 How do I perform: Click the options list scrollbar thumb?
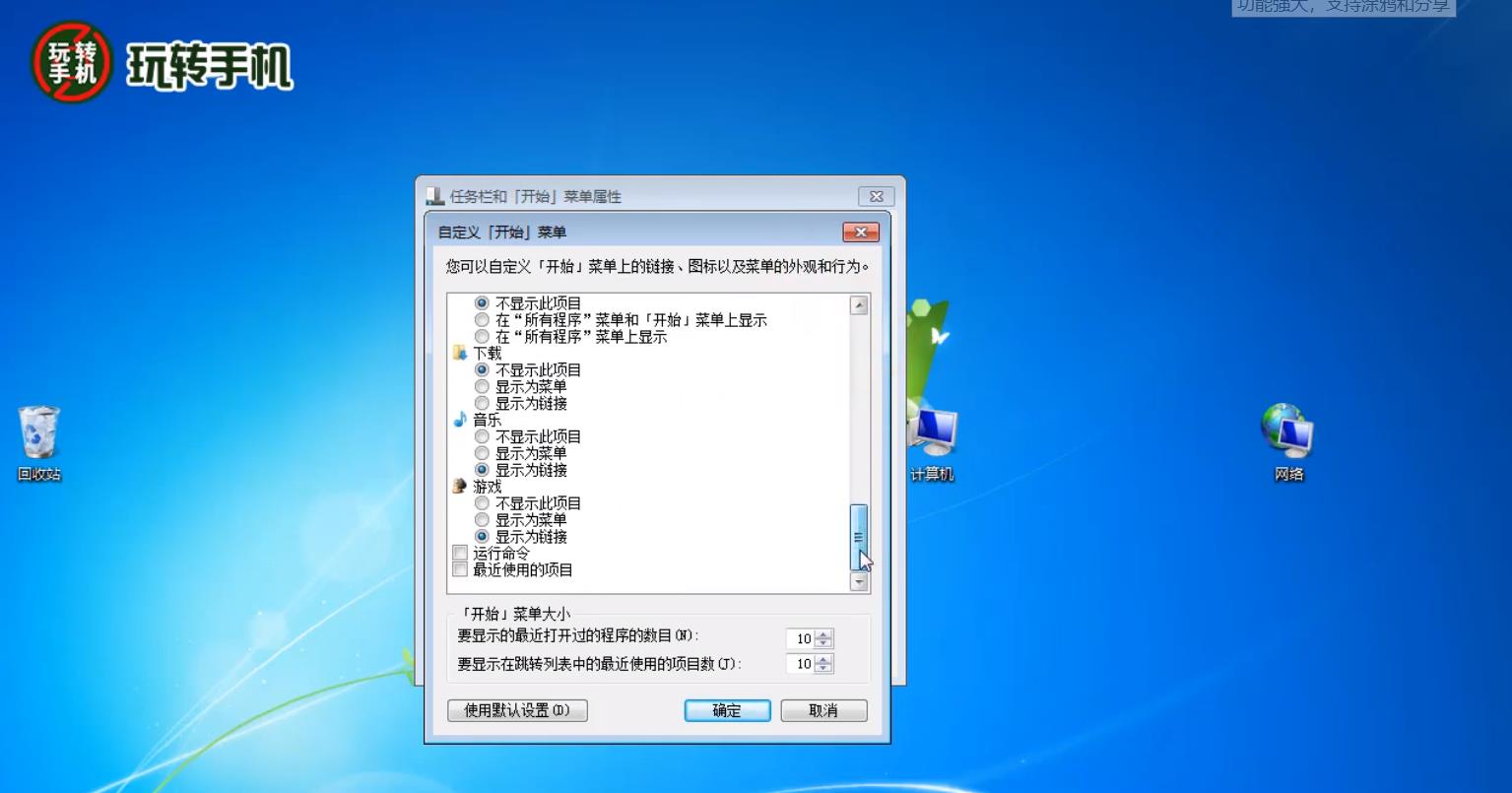(x=859, y=538)
